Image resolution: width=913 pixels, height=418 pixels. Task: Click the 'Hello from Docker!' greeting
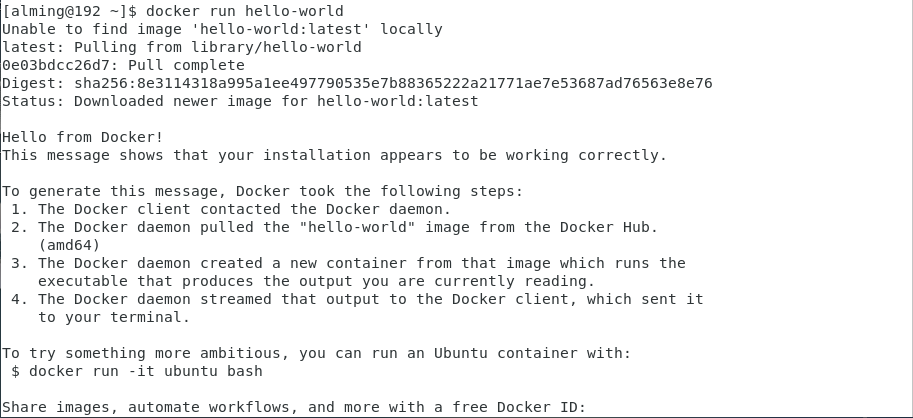82,137
